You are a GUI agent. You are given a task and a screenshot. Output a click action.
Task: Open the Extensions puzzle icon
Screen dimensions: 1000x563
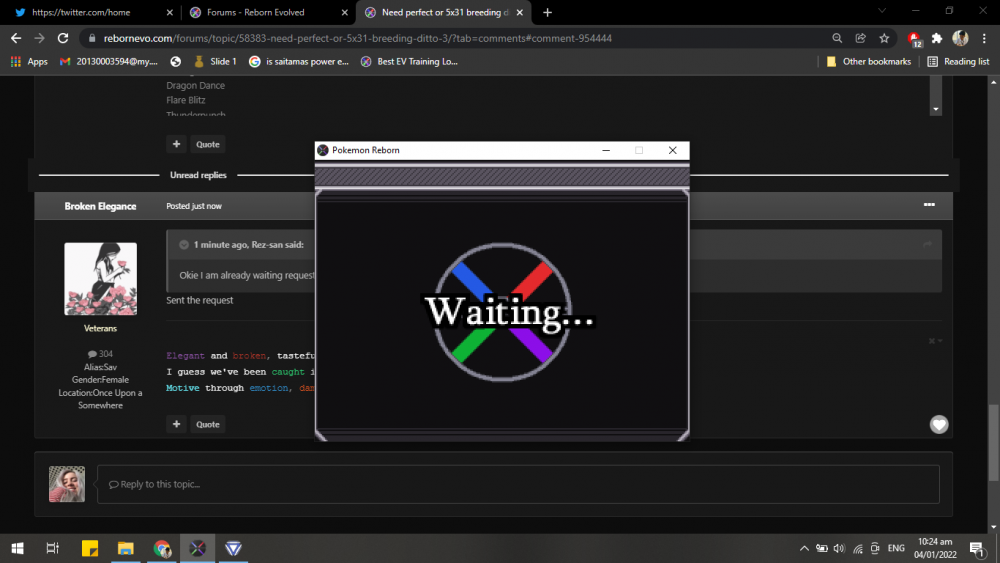click(937, 38)
